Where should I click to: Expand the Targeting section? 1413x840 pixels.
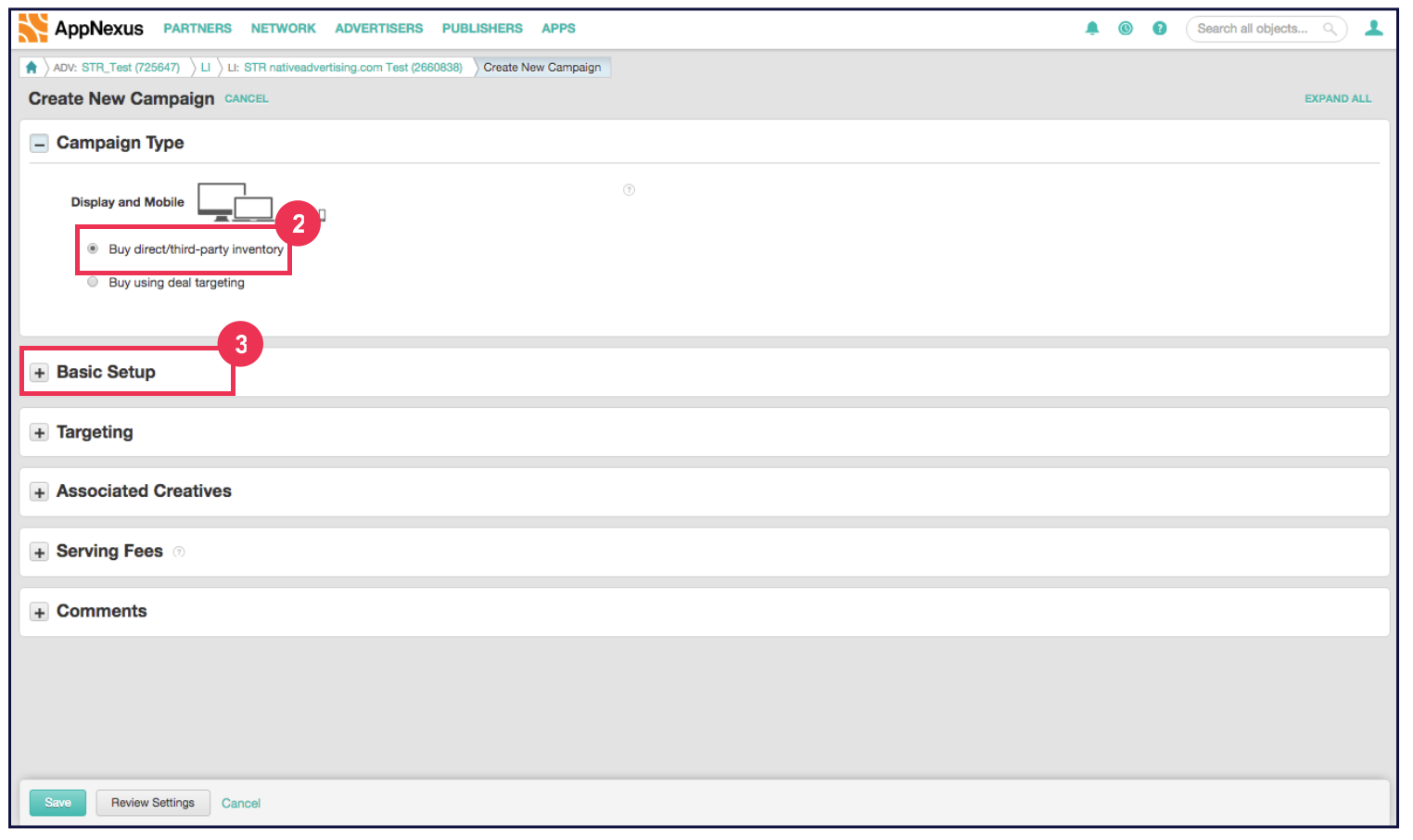[x=39, y=433]
